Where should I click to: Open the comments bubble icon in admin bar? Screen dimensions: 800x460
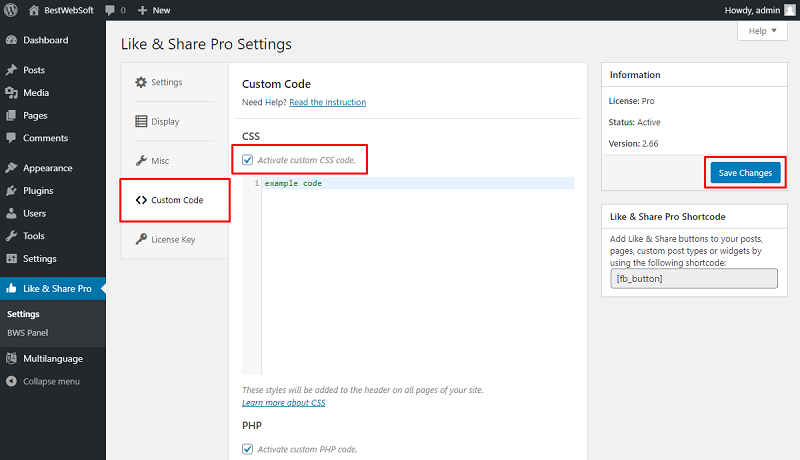pyautogui.click(x=110, y=10)
